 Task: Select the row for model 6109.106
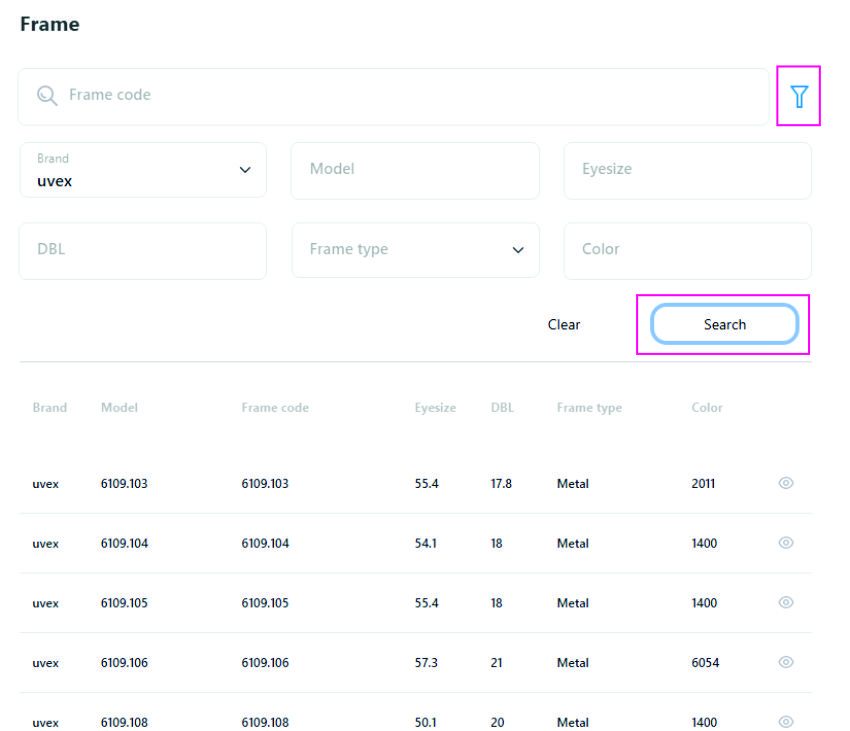400,663
